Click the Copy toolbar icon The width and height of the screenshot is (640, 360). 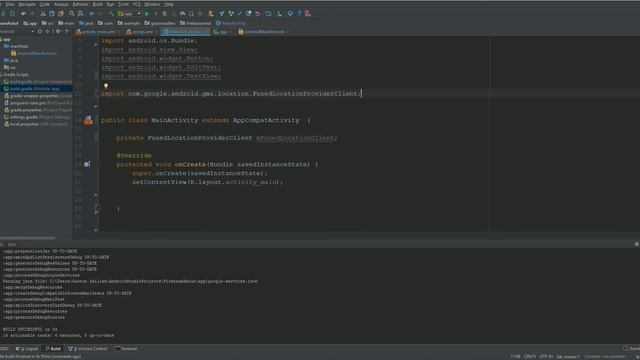click(52, 13)
